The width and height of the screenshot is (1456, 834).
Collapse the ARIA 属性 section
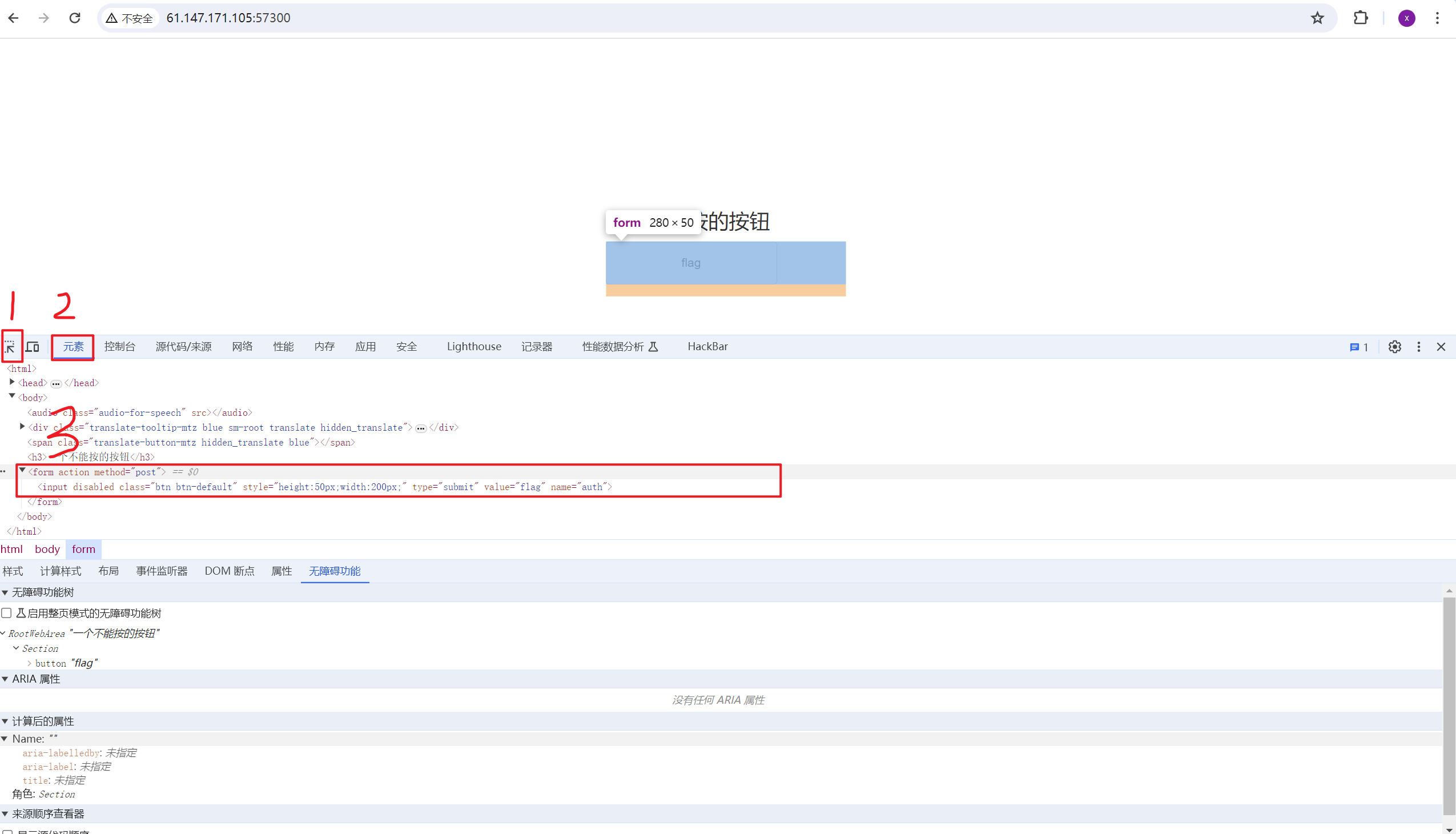click(x=5, y=679)
